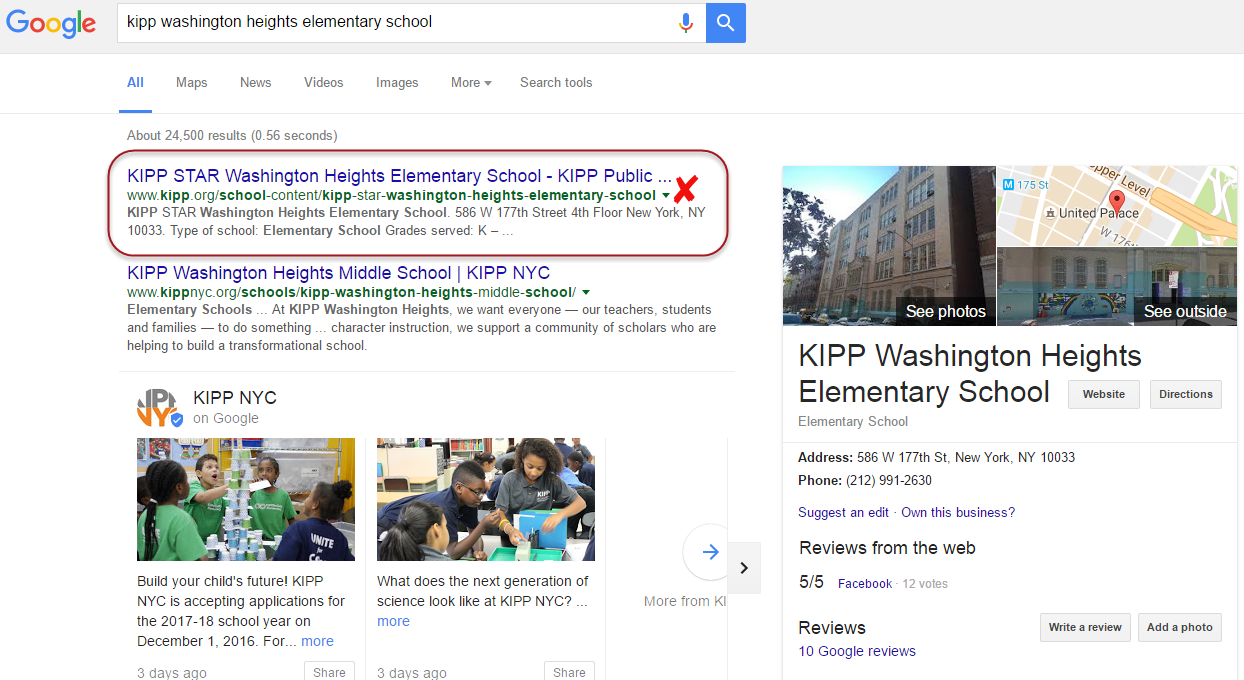The image size is (1244, 680).
Task: Expand 'more' on the science generation post
Action: pyautogui.click(x=393, y=621)
